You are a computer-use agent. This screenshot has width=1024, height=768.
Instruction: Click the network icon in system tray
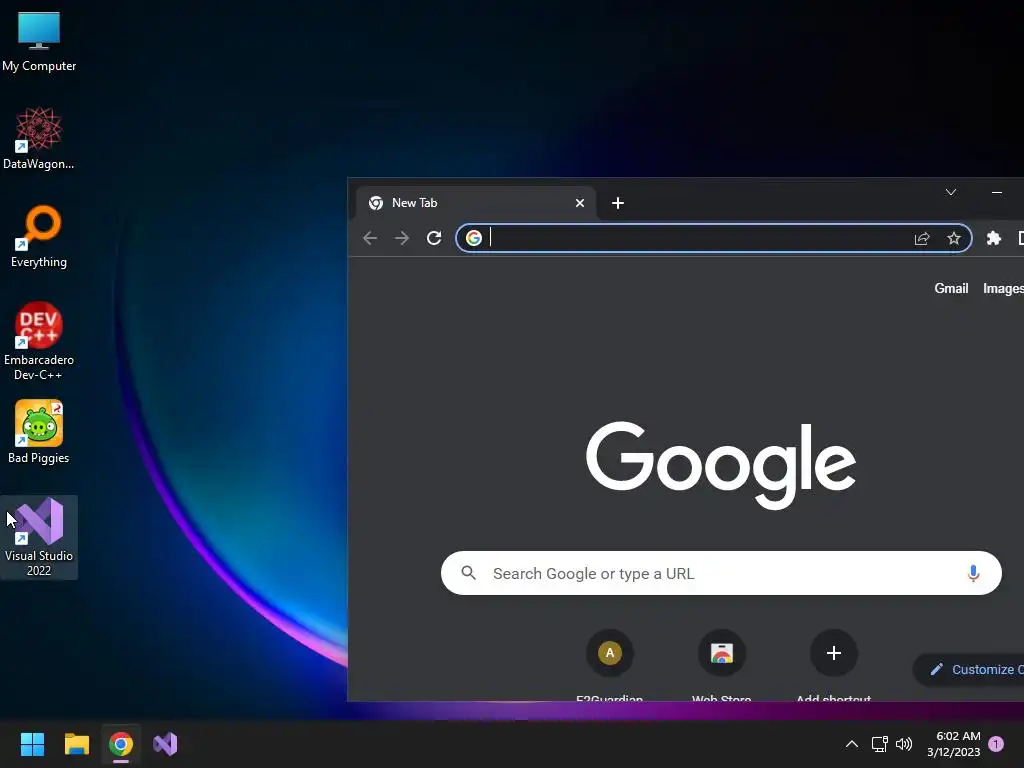pos(880,744)
